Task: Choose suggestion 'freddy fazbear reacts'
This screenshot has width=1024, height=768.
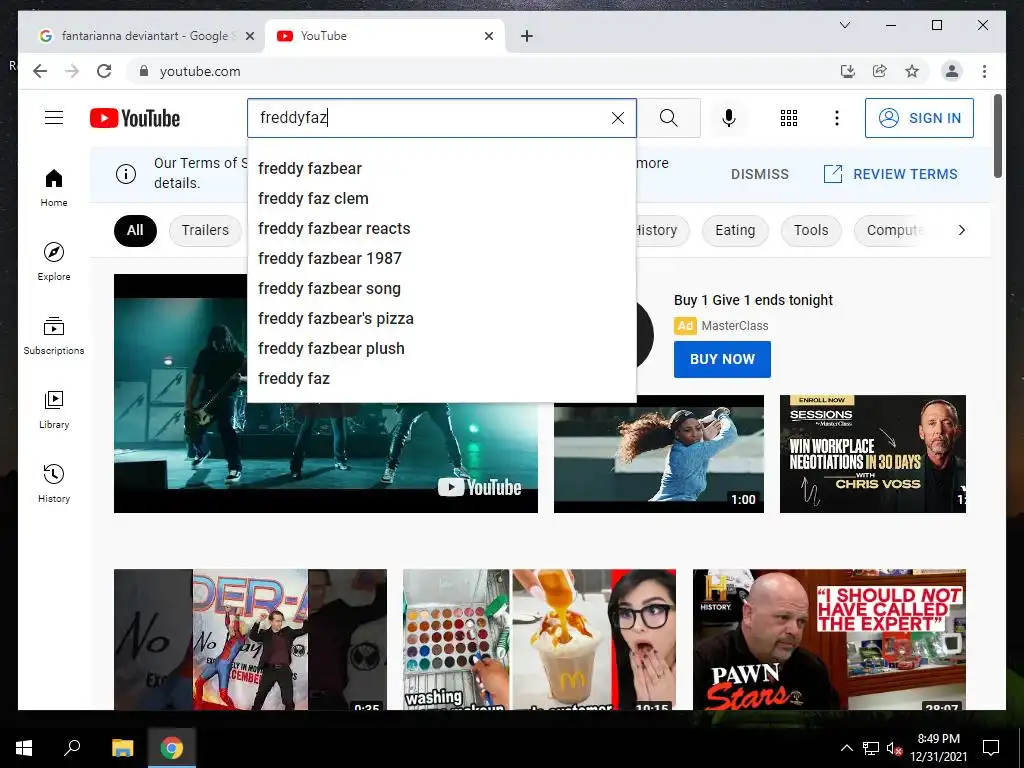Action: click(441, 229)
